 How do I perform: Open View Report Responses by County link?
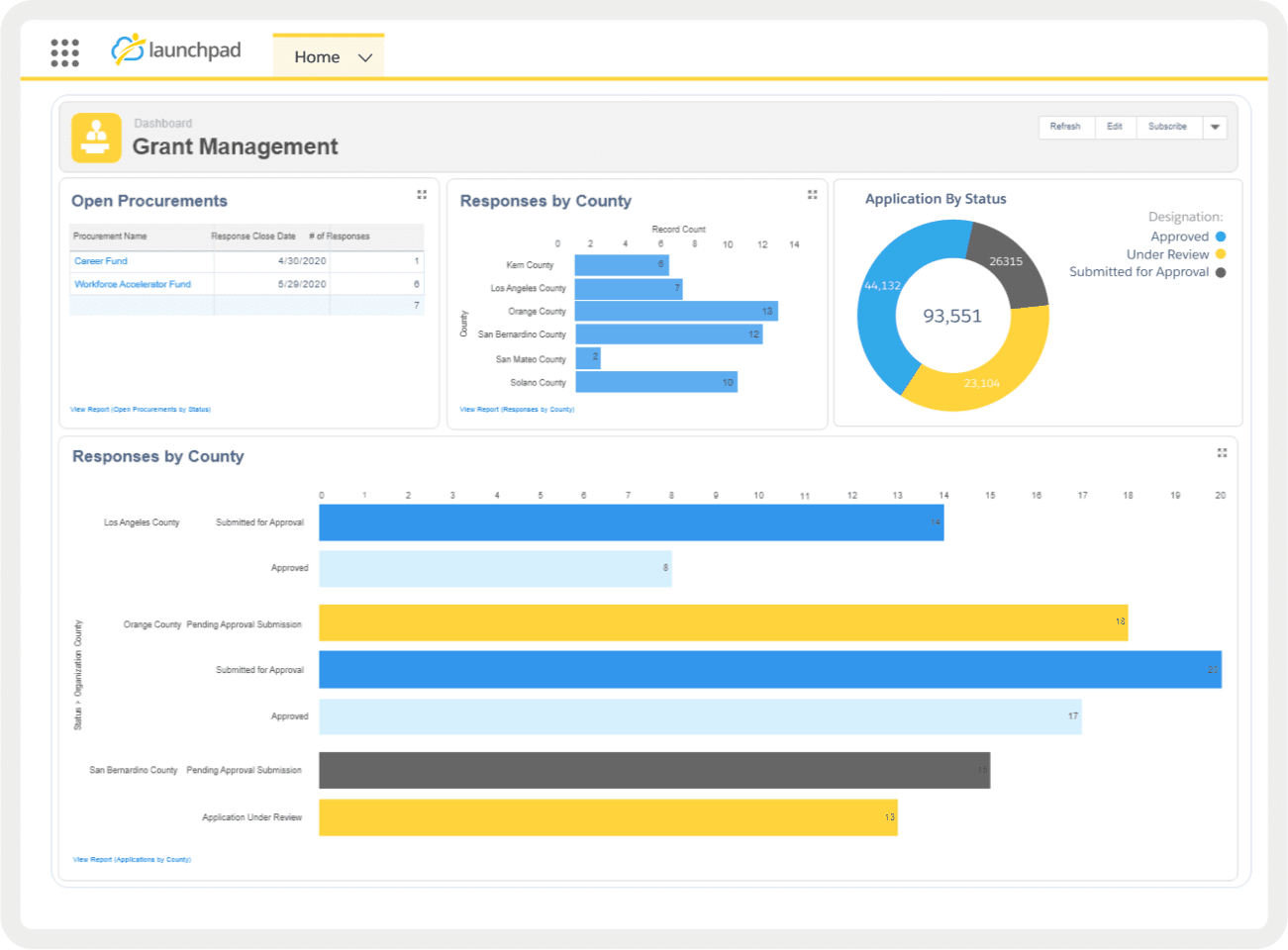tap(517, 410)
